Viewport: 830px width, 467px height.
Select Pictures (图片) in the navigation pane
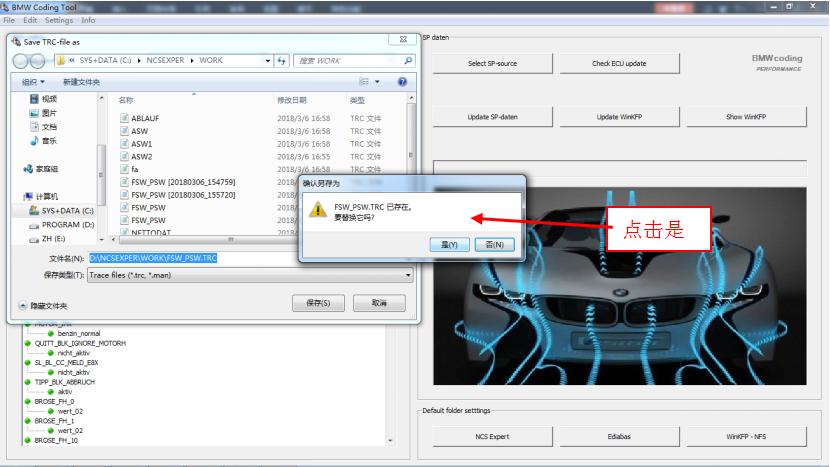point(43,113)
